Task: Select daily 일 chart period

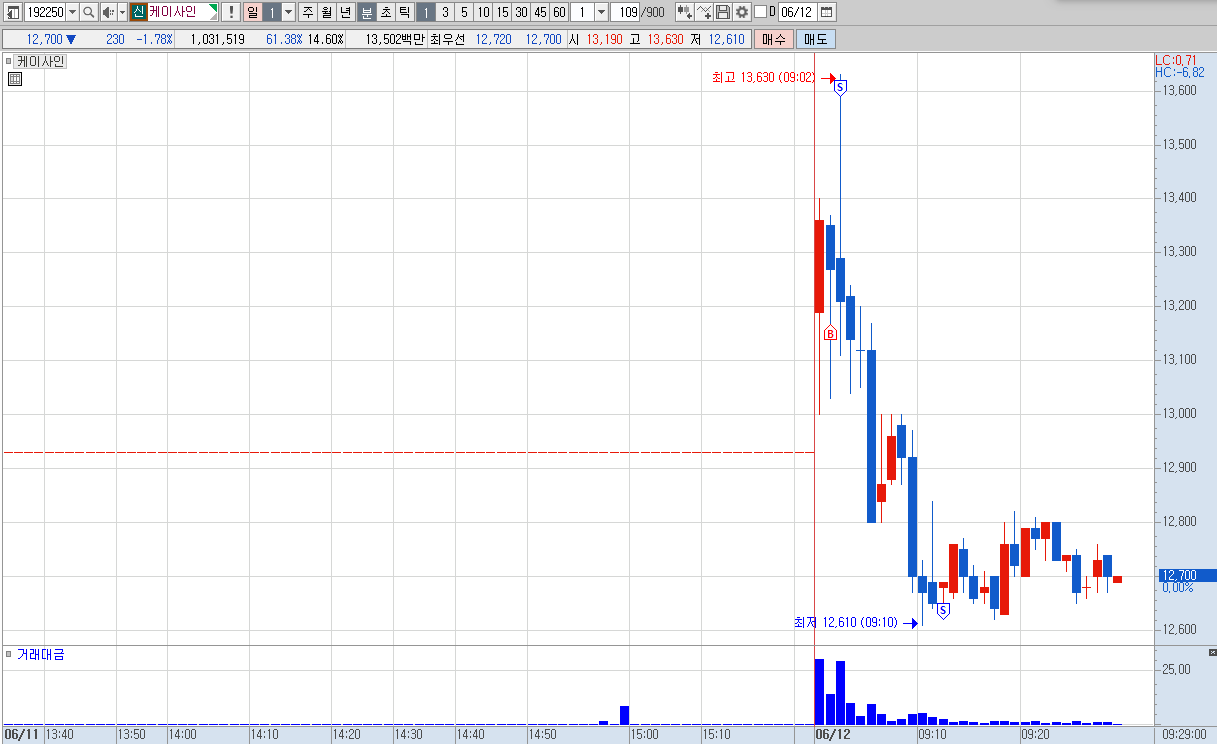Action: [252, 12]
